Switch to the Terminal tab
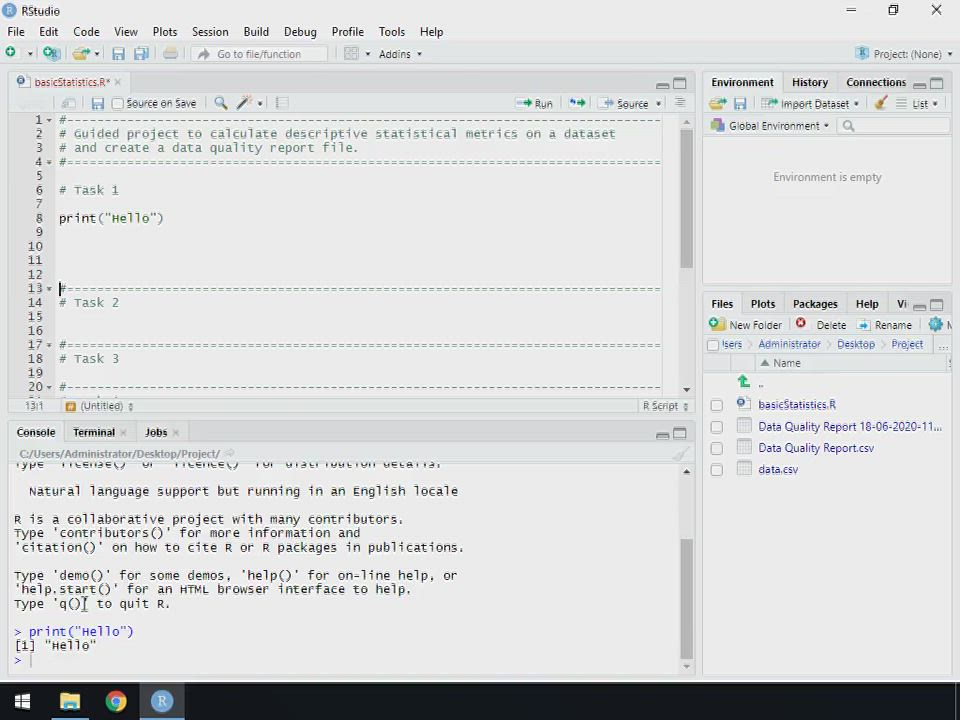960x720 pixels. click(x=94, y=432)
